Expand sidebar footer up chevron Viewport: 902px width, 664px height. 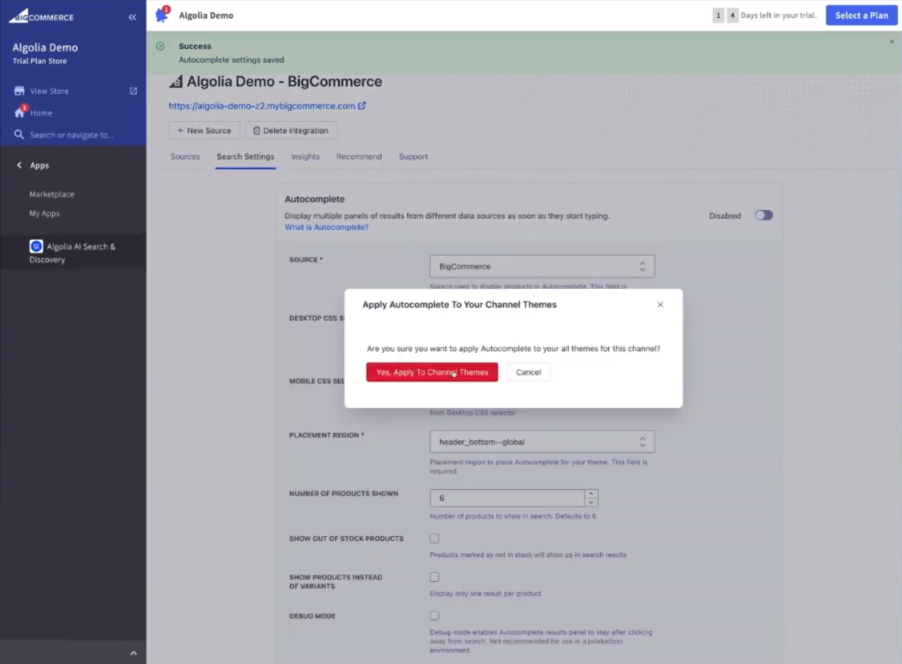133,653
